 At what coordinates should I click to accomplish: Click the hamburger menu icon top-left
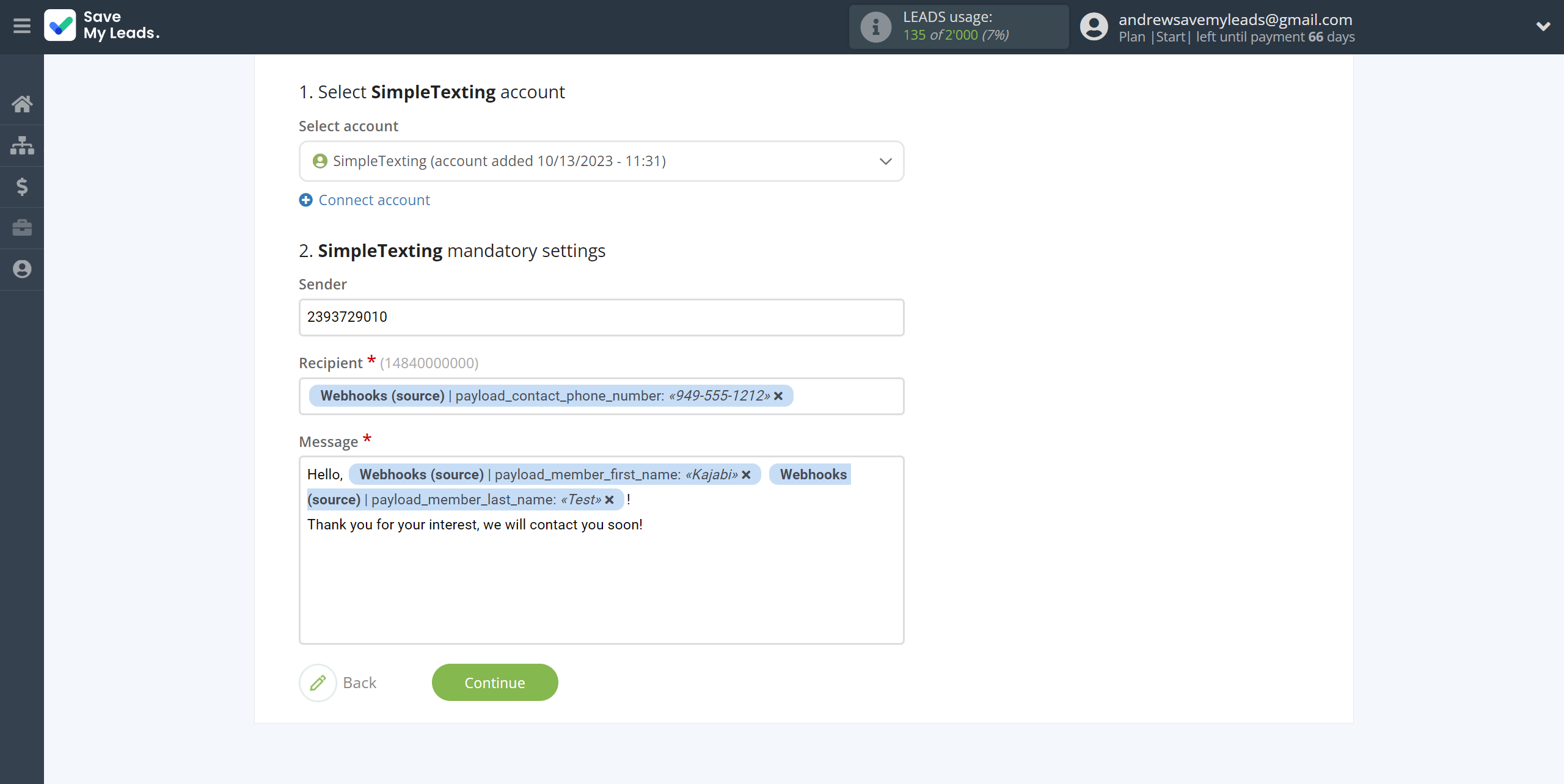click(22, 26)
